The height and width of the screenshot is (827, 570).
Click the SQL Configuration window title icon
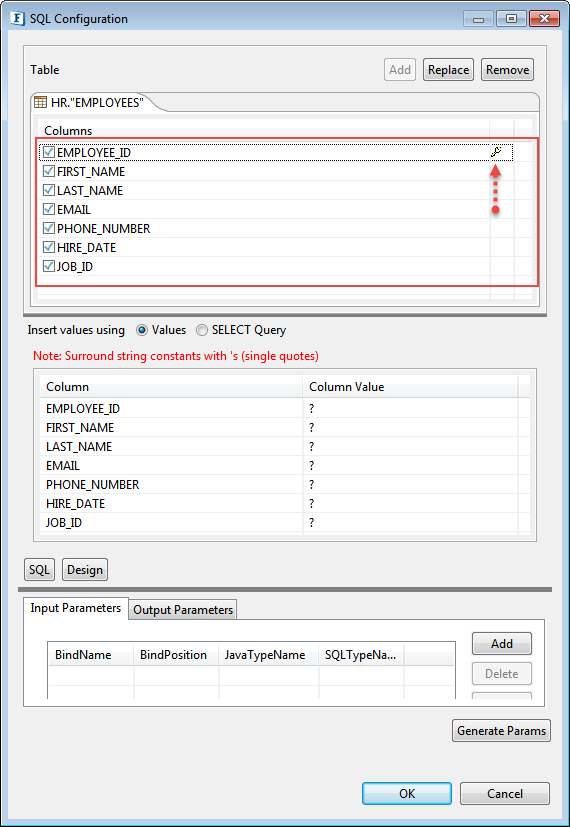click(x=17, y=19)
